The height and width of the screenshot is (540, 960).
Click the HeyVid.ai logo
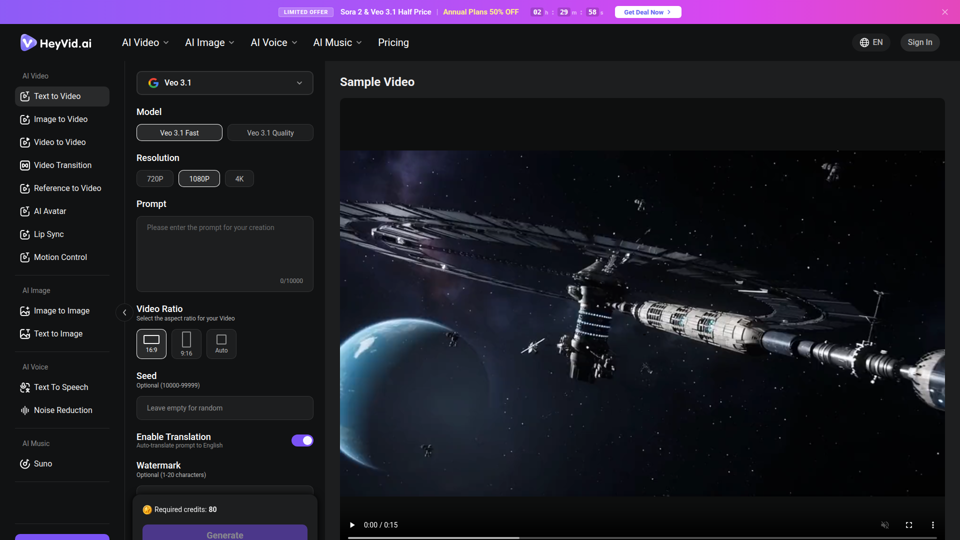click(x=56, y=43)
